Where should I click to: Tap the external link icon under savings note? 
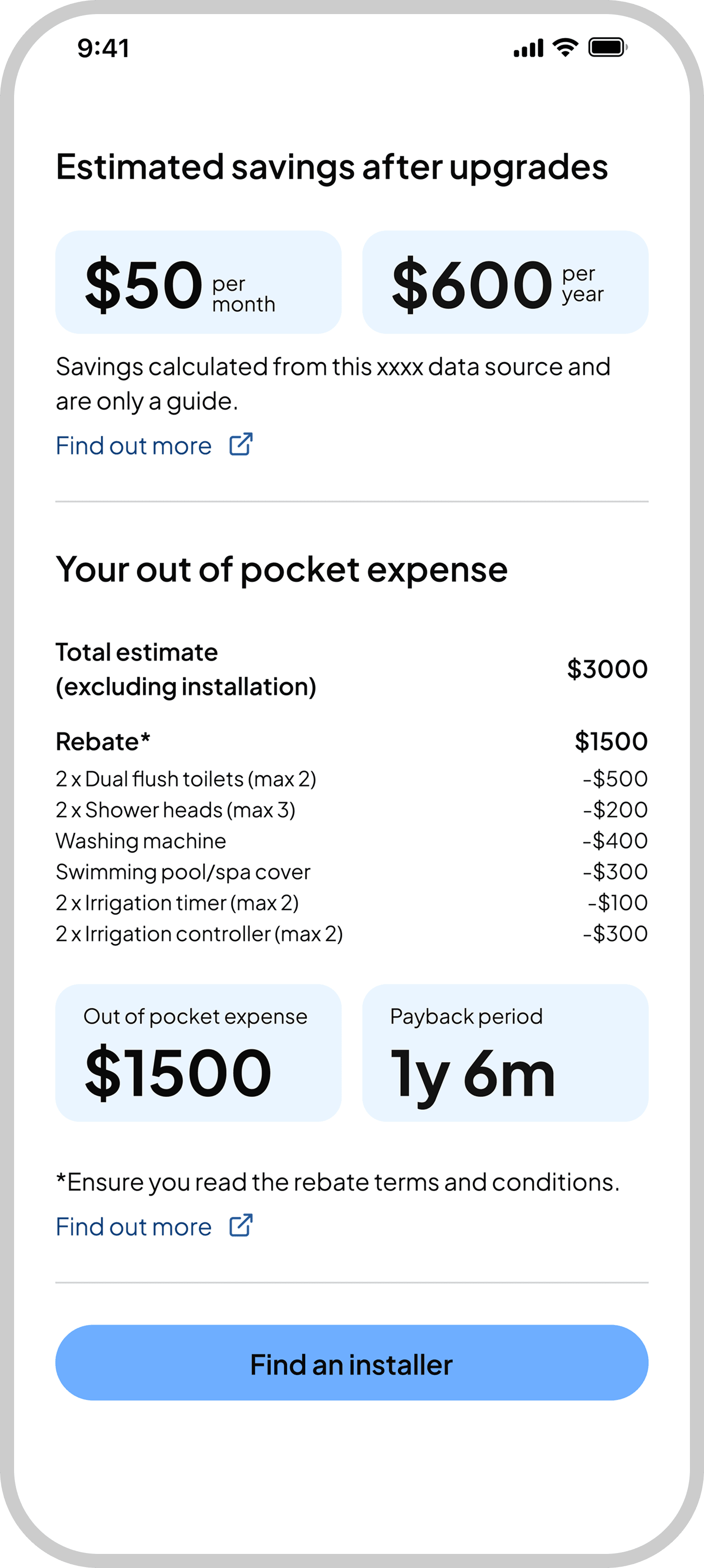pos(241,445)
